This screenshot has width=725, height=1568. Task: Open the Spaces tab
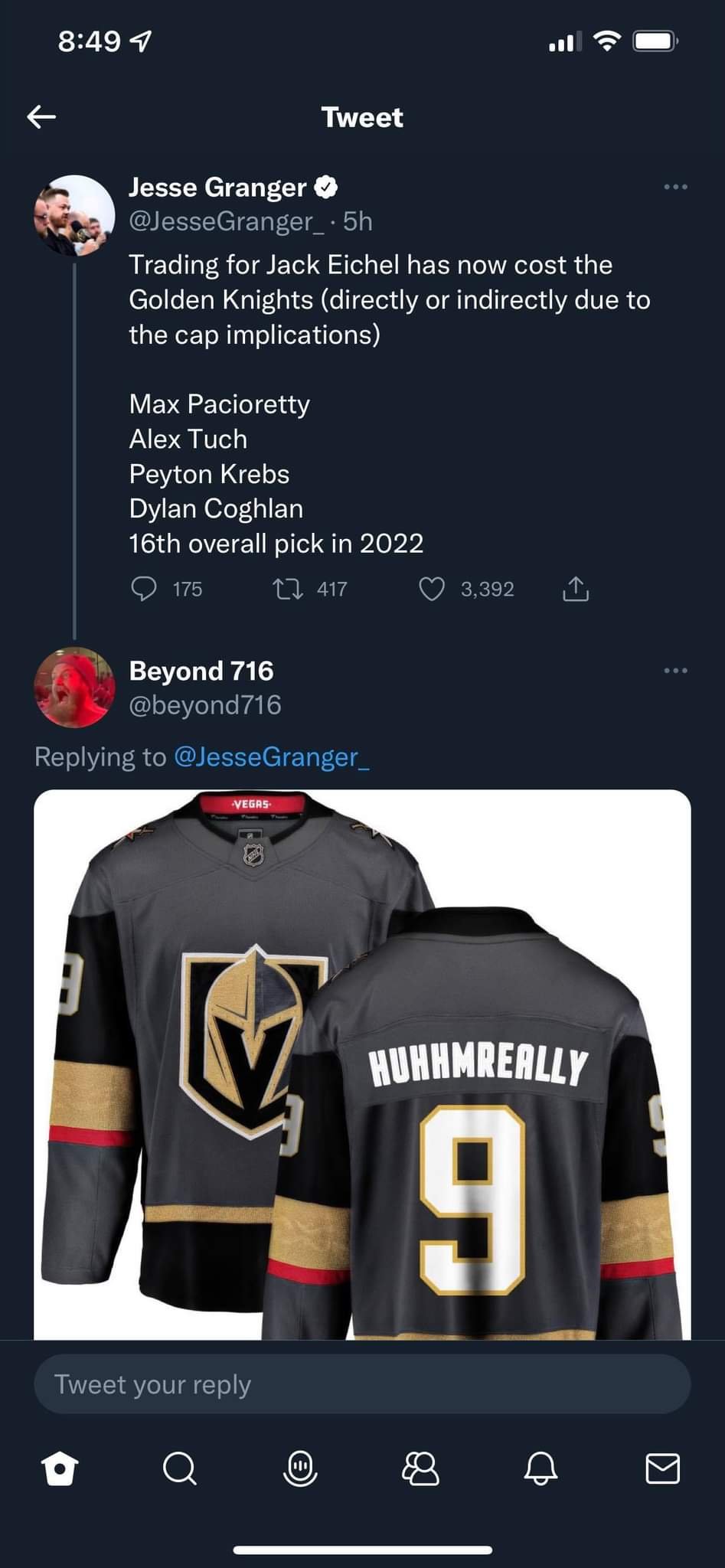[300, 1468]
